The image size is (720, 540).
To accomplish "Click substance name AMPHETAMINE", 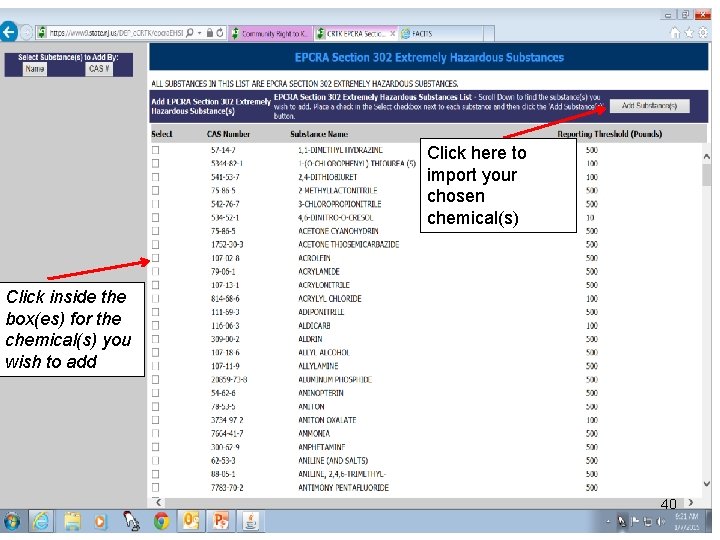I will [321, 447].
